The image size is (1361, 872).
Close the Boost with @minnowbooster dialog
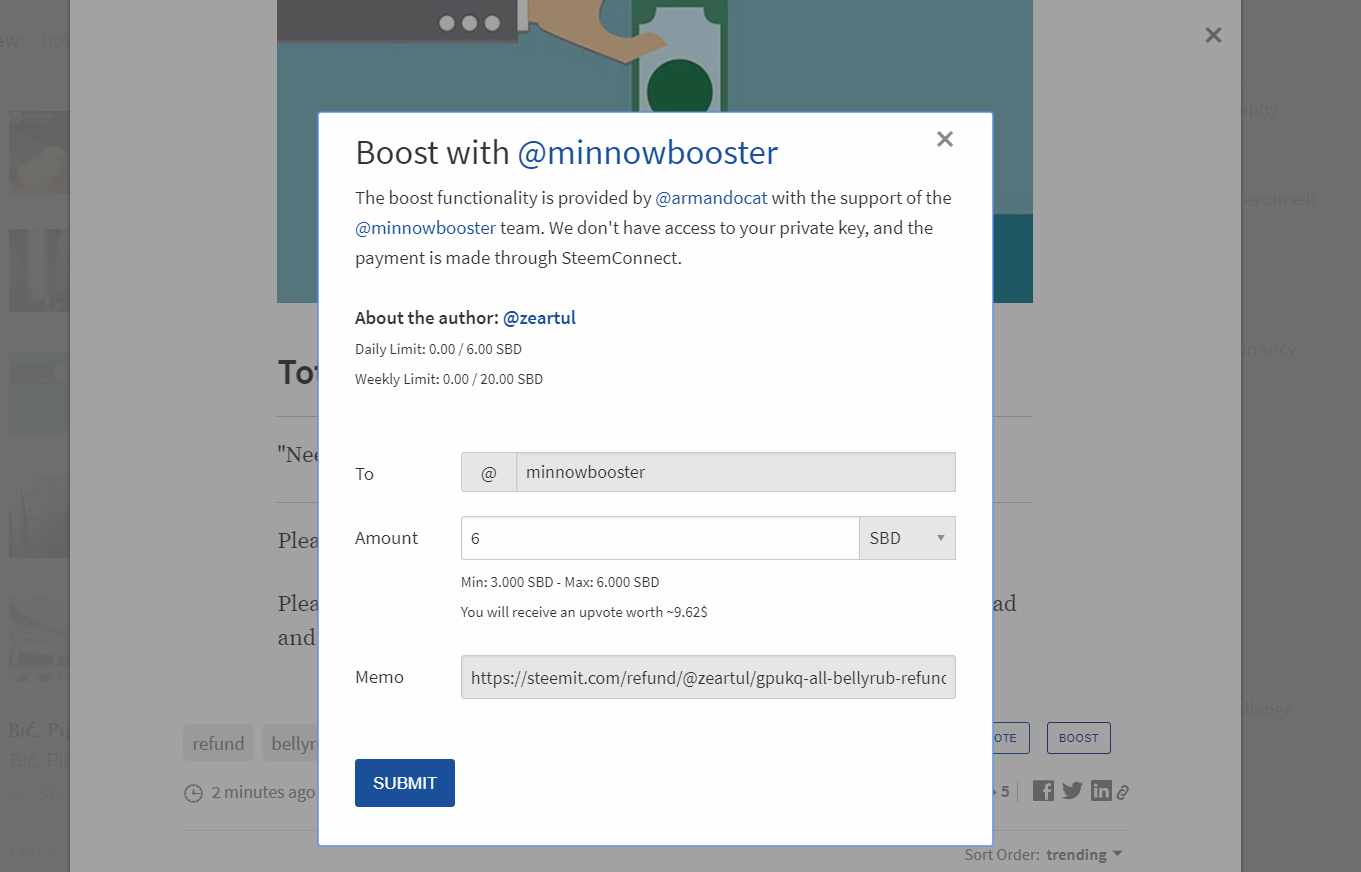(x=944, y=139)
